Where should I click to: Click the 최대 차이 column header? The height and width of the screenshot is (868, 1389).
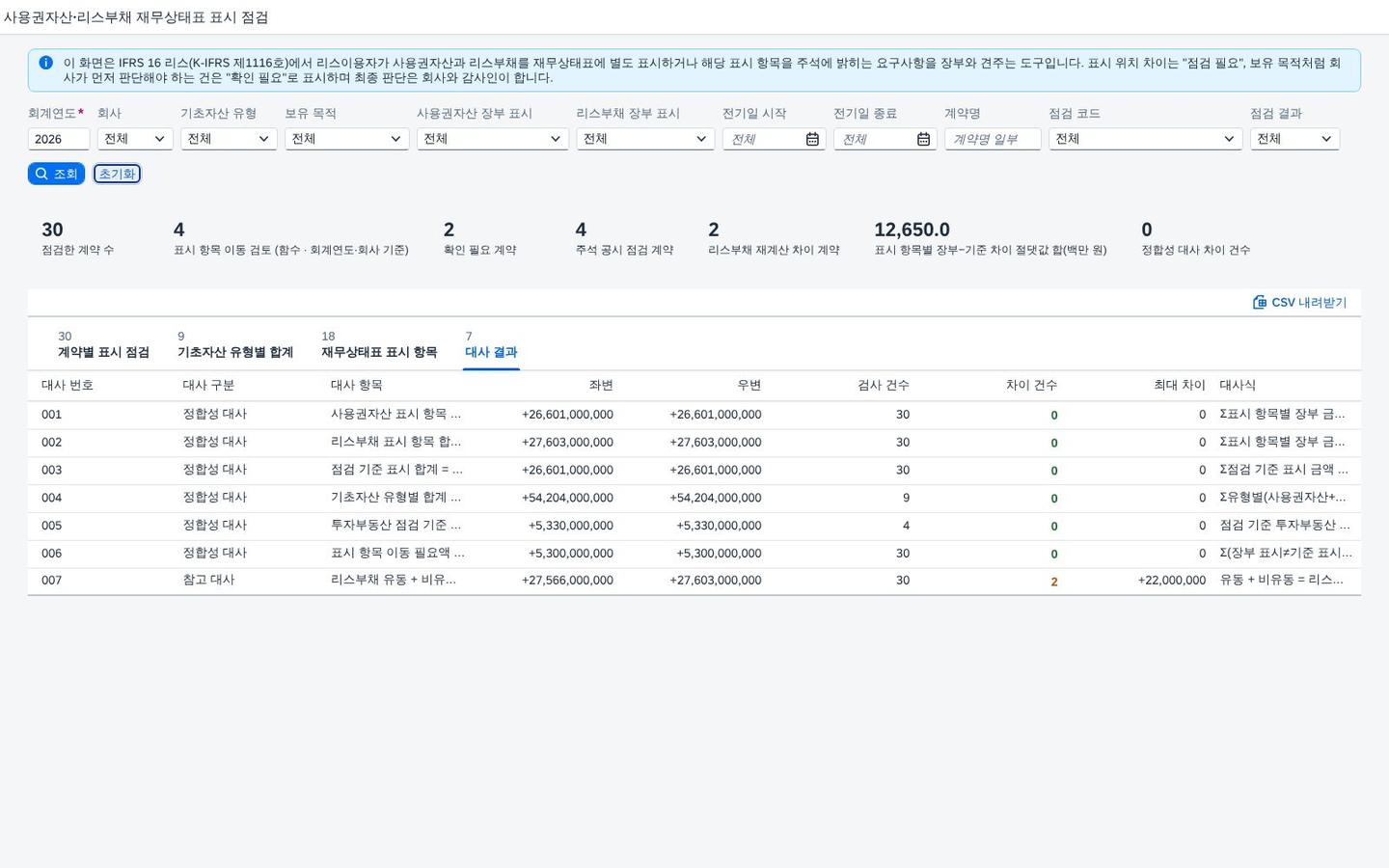(1180, 385)
